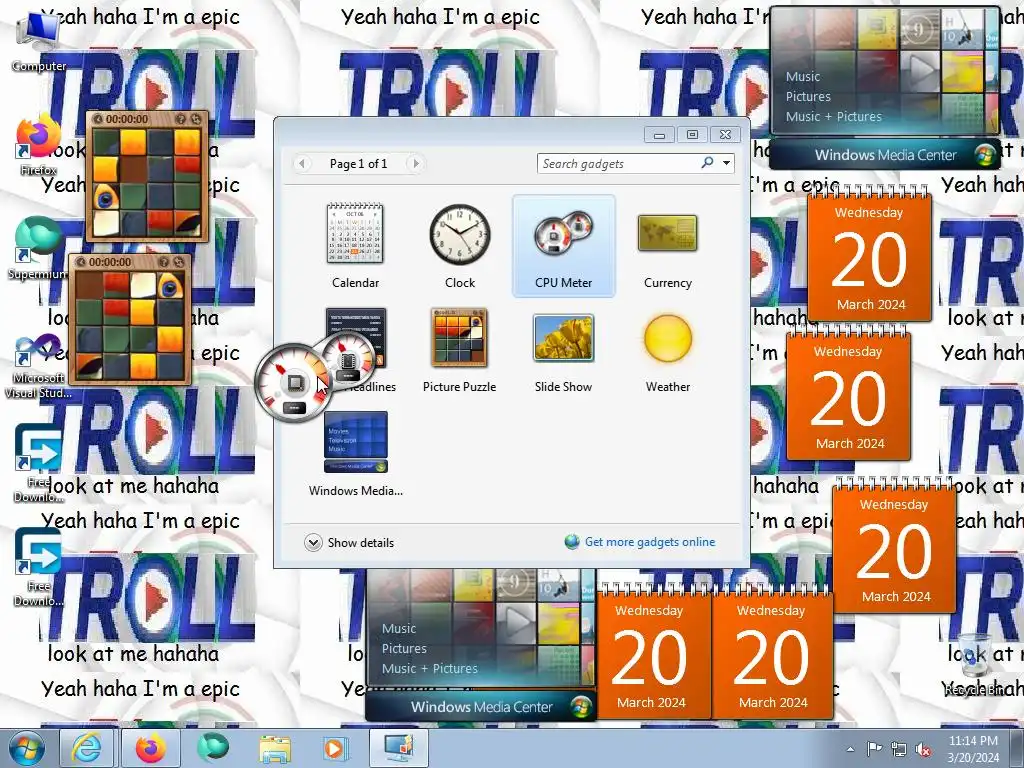
Task: Click the search magnifier in gadget gallery
Action: (x=707, y=163)
